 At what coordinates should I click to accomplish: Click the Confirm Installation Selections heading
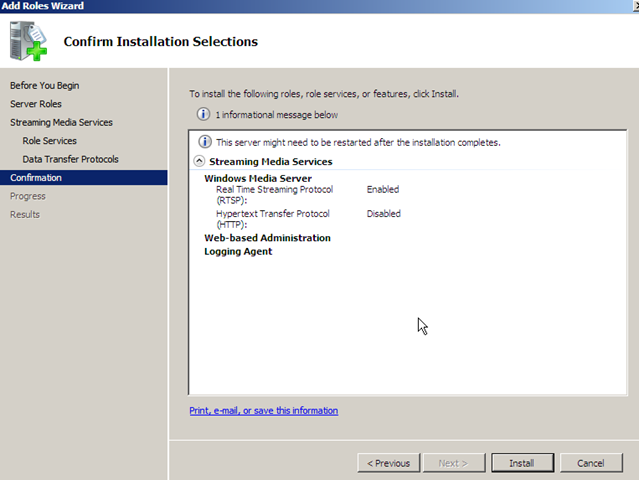click(161, 42)
